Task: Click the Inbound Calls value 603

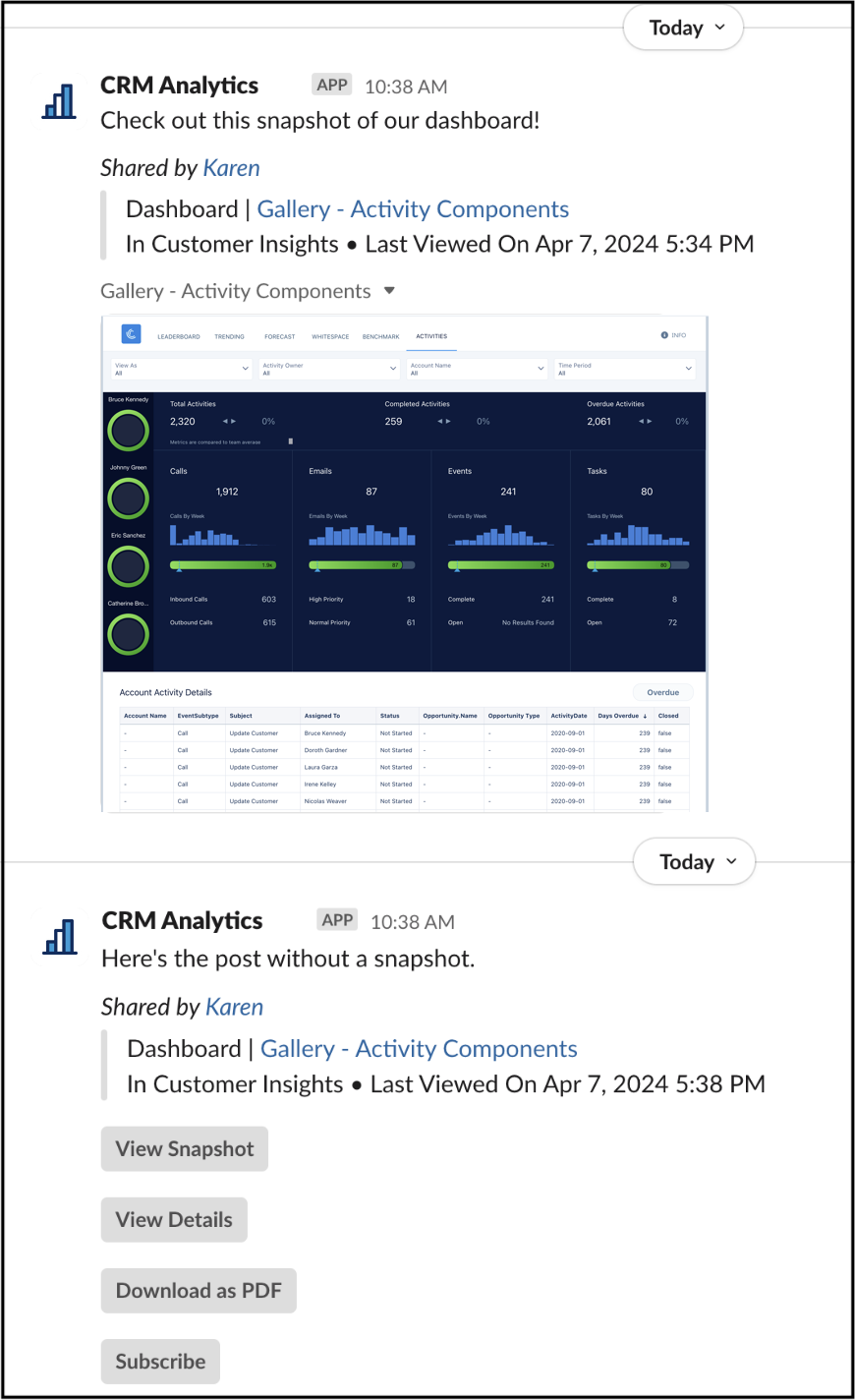Action: click(269, 599)
